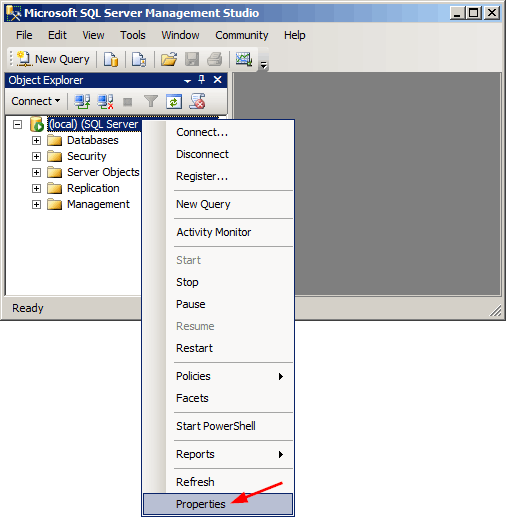Click the Stop square icon
506x517 pixels.
point(128,102)
